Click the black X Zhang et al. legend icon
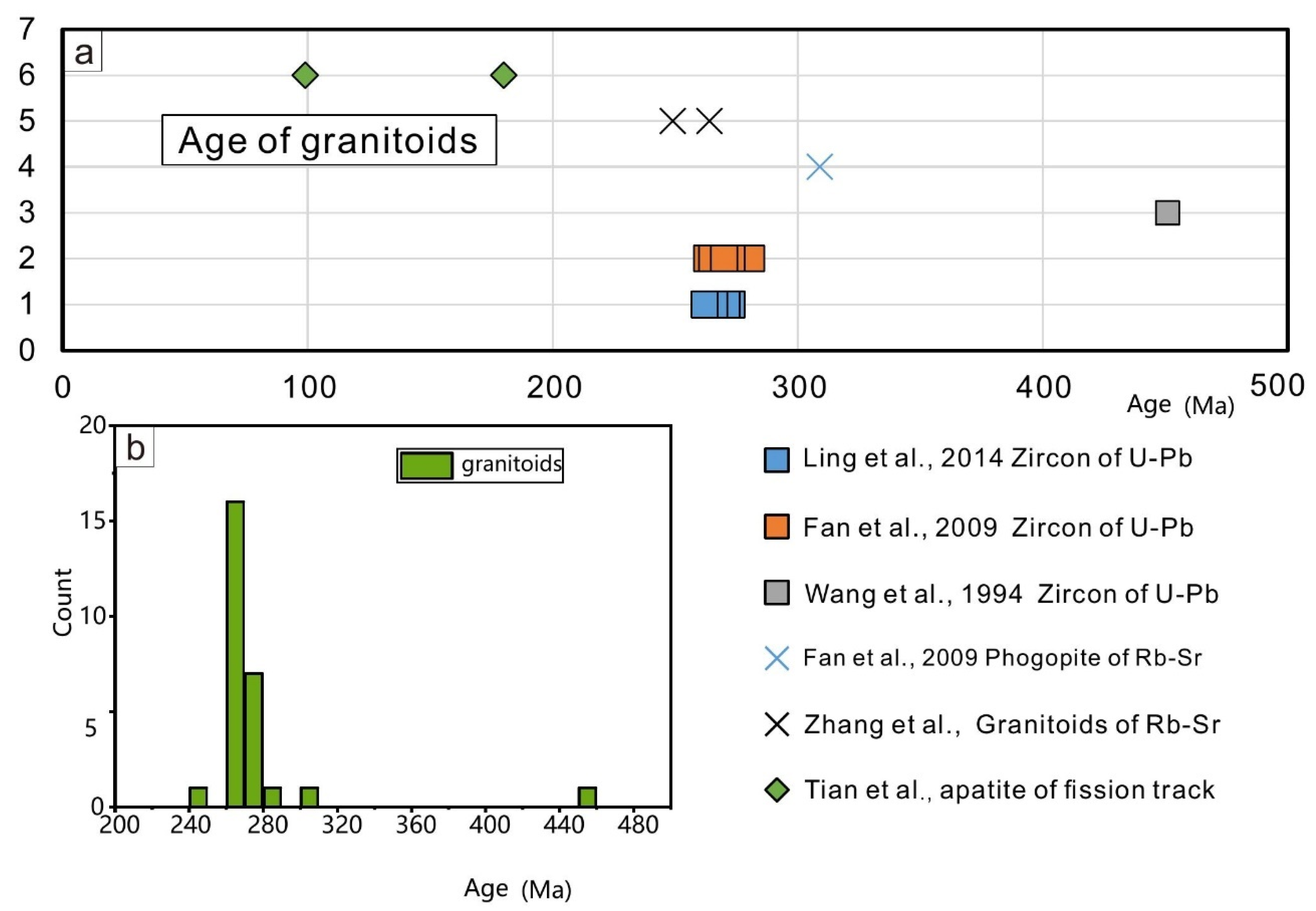 (776, 725)
